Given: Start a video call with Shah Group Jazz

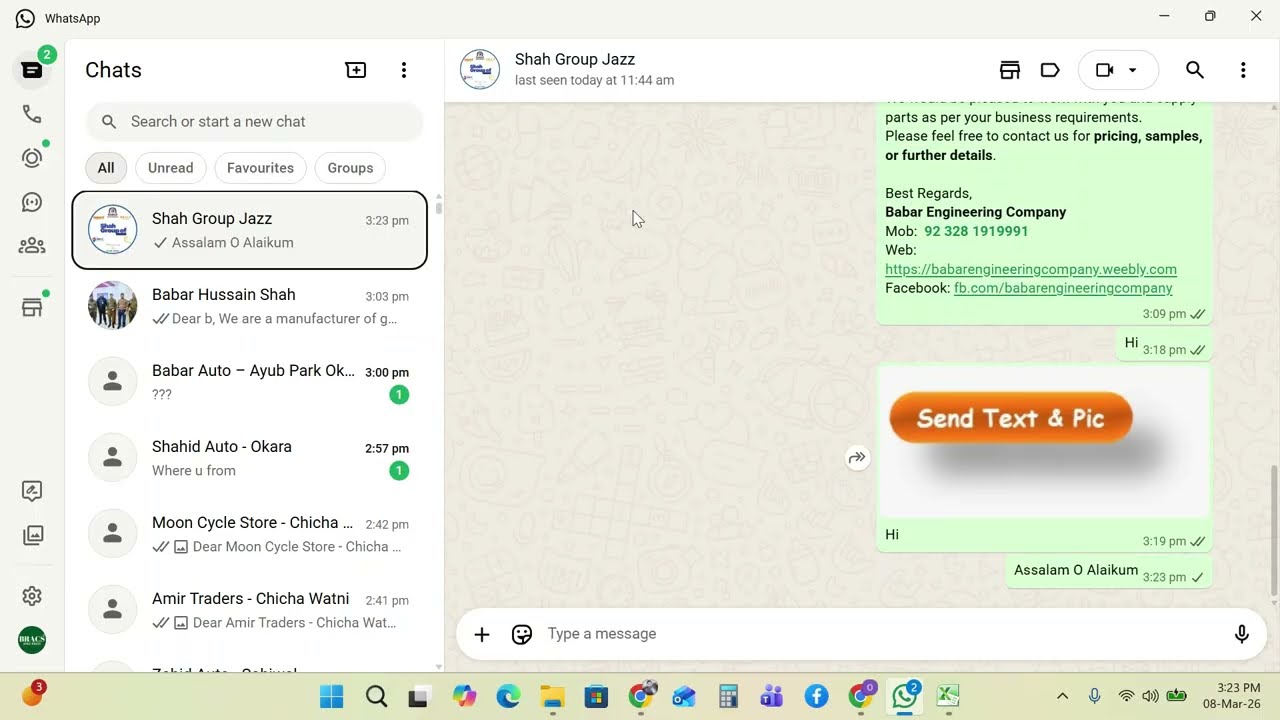Looking at the screenshot, I should (x=1105, y=70).
